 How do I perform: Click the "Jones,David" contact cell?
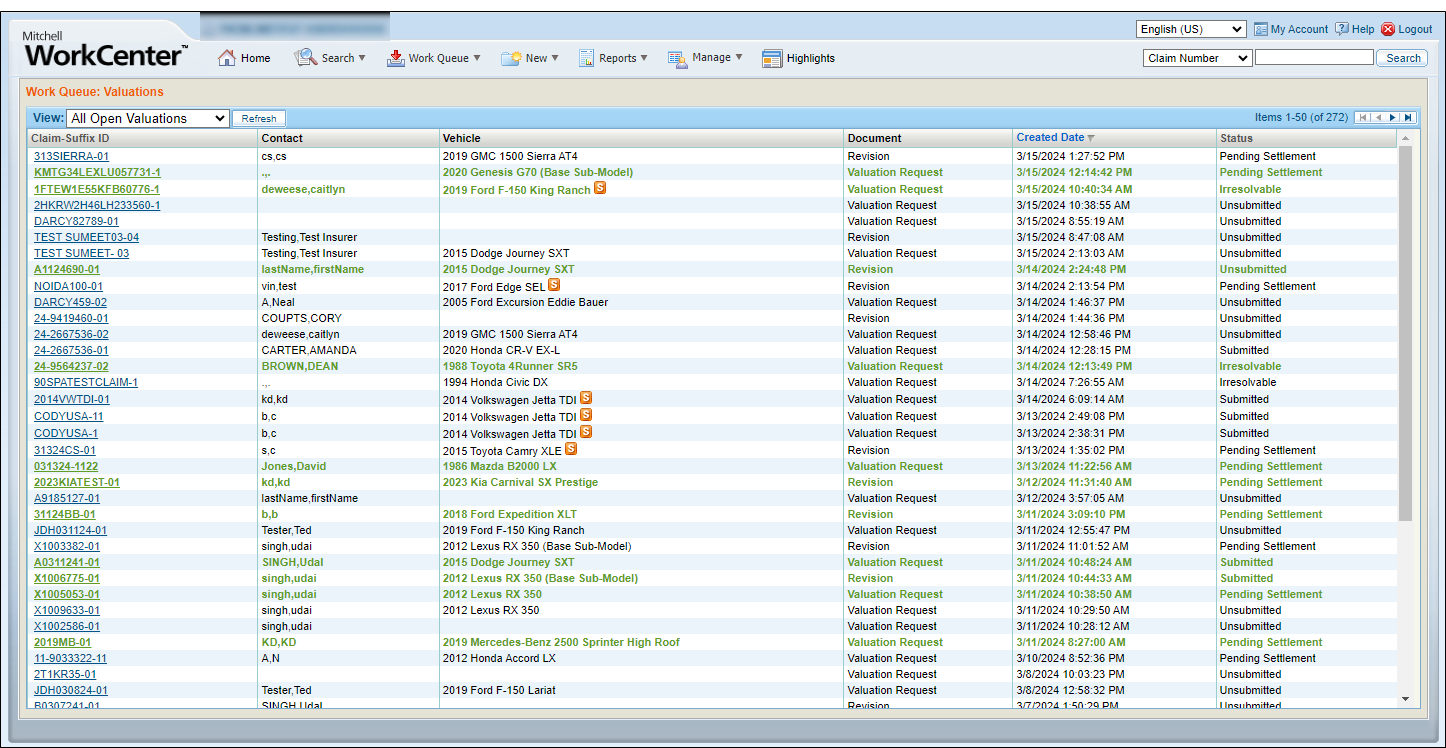(294, 466)
